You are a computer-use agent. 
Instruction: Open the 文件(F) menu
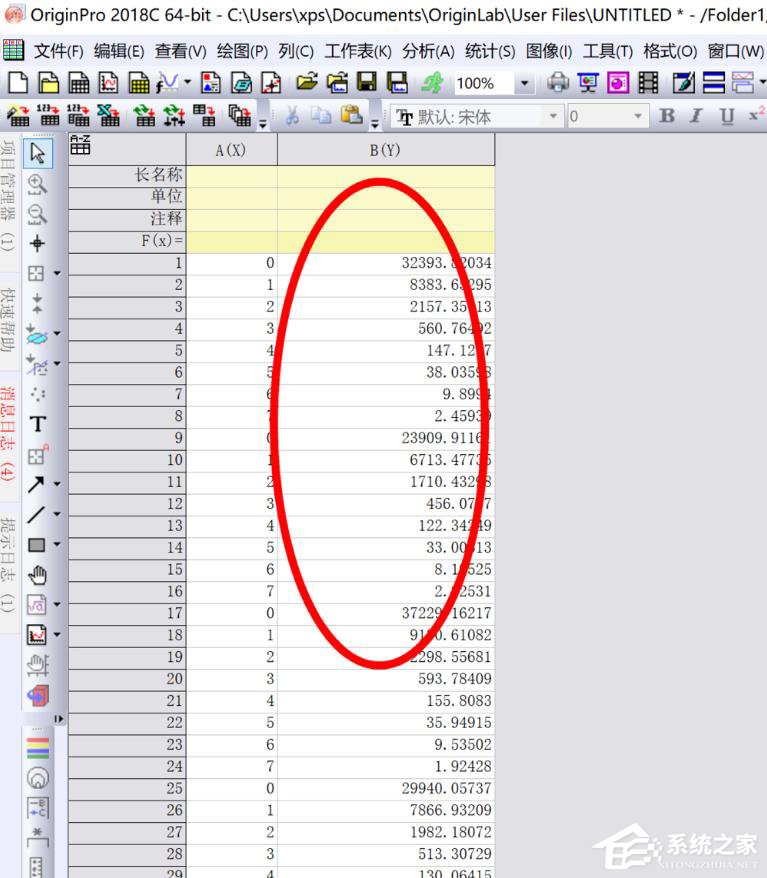(59, 52)
